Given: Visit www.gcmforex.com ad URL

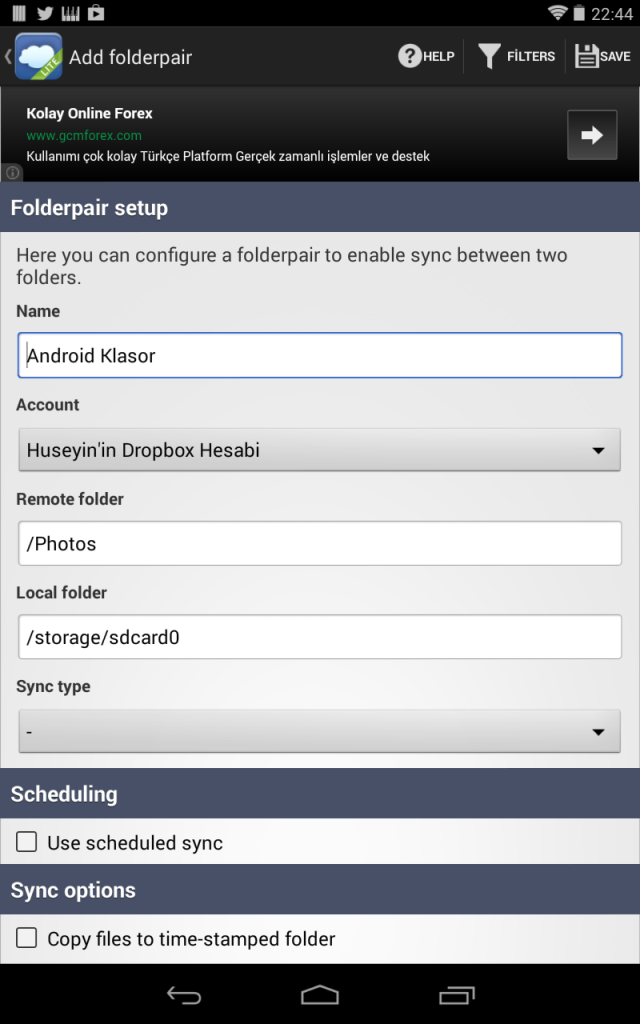Looking at the screenshot, I should [84, 135].
